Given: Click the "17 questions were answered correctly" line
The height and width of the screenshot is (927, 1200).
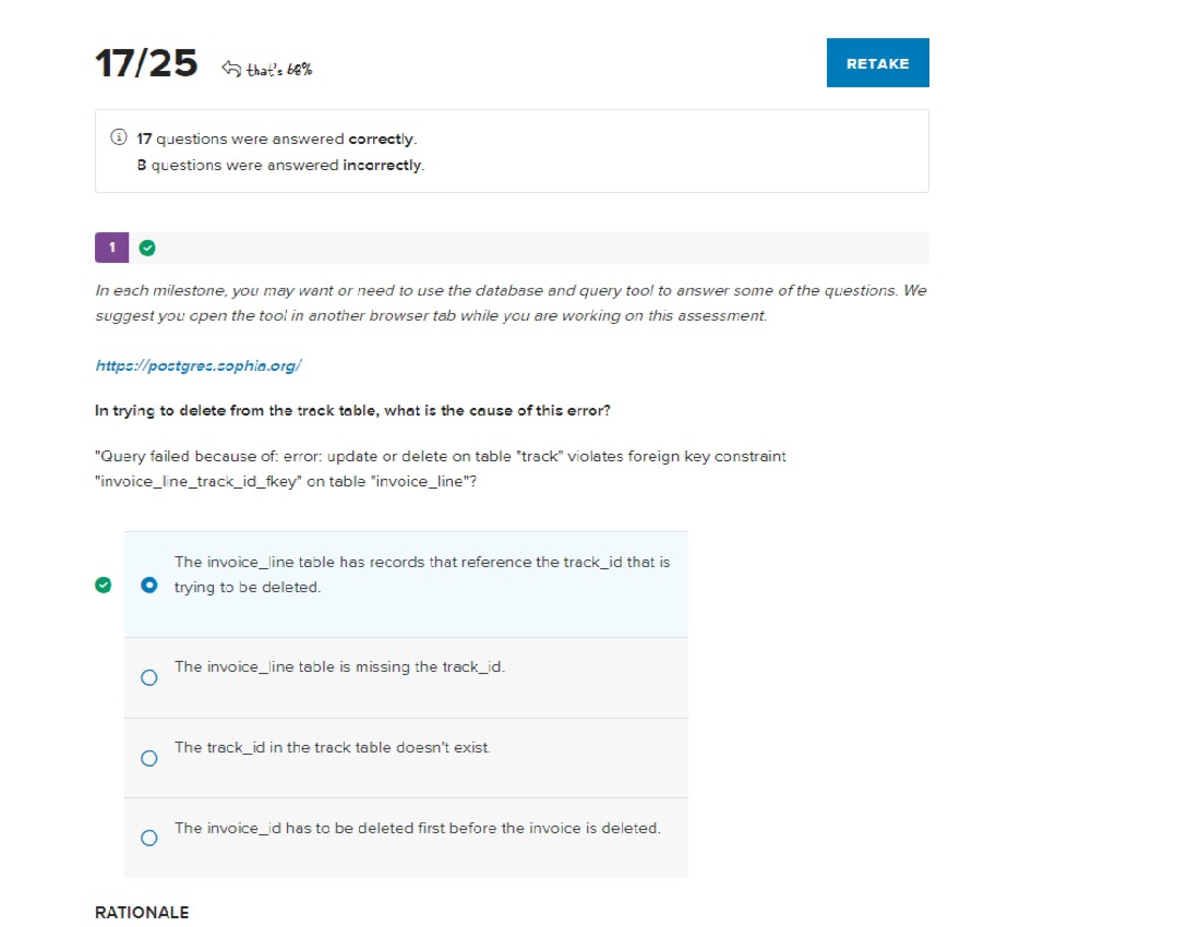Looking at the screenshot, I should (x=276, y=139).
